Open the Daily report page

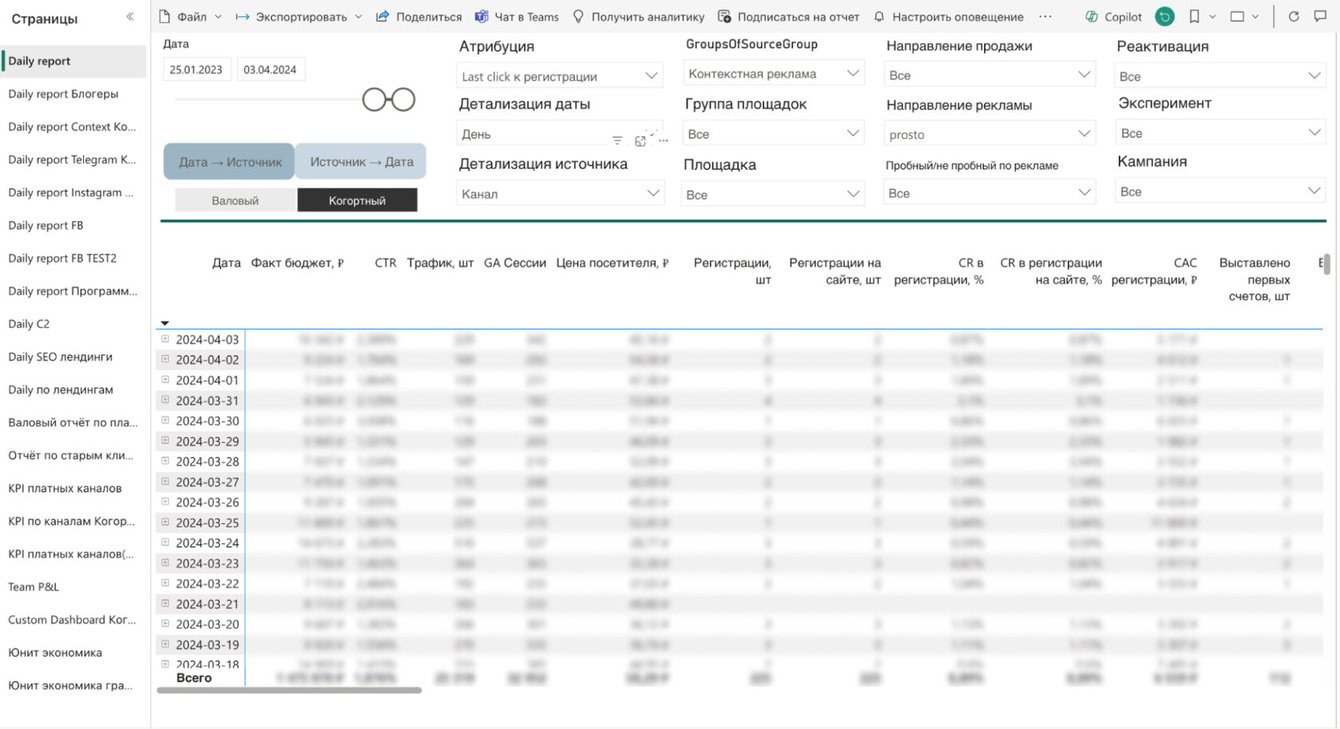tap(74, 61)
